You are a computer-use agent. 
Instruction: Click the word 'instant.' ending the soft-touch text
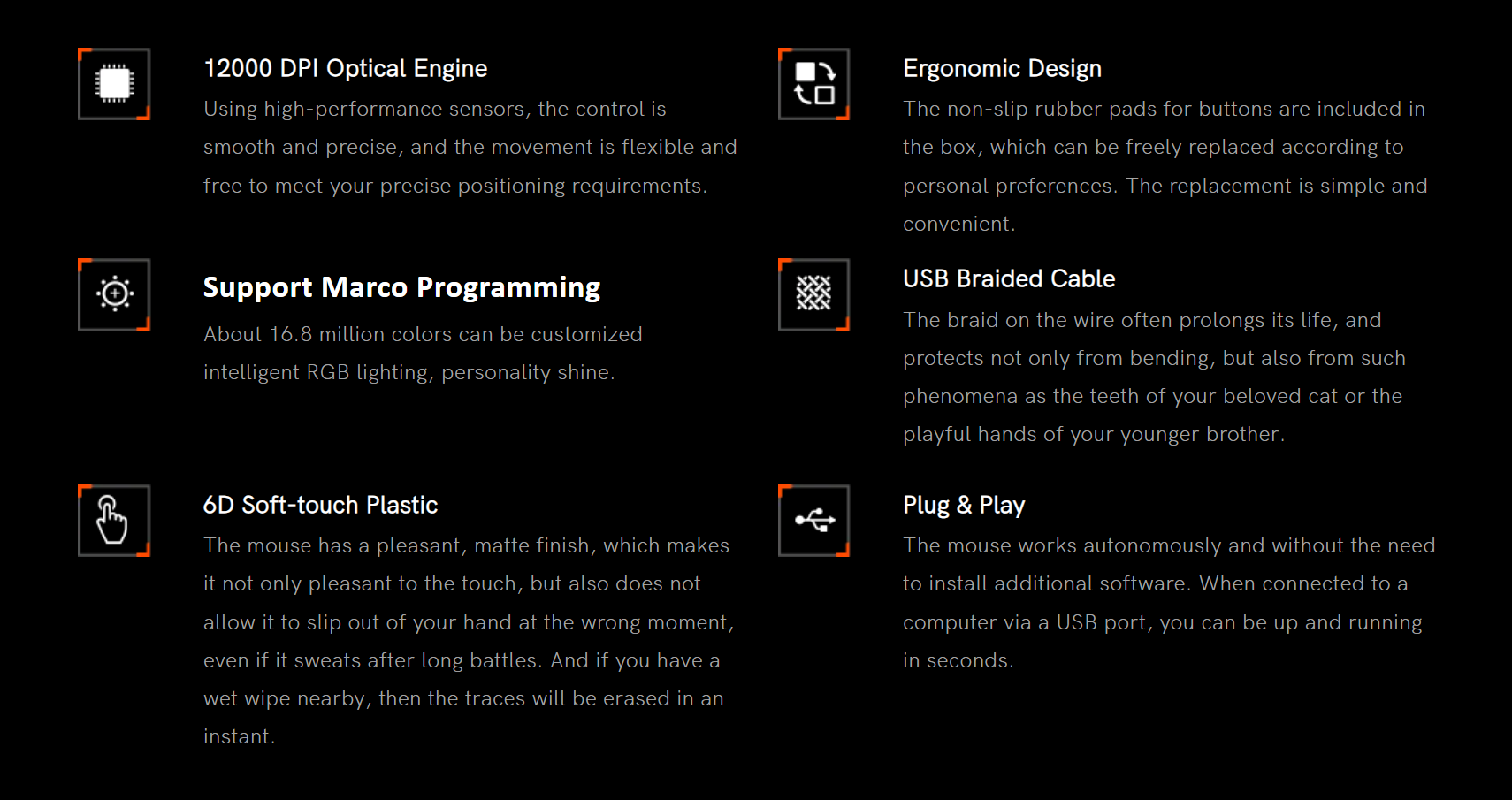pyautogui.click(x=240, y=737)
